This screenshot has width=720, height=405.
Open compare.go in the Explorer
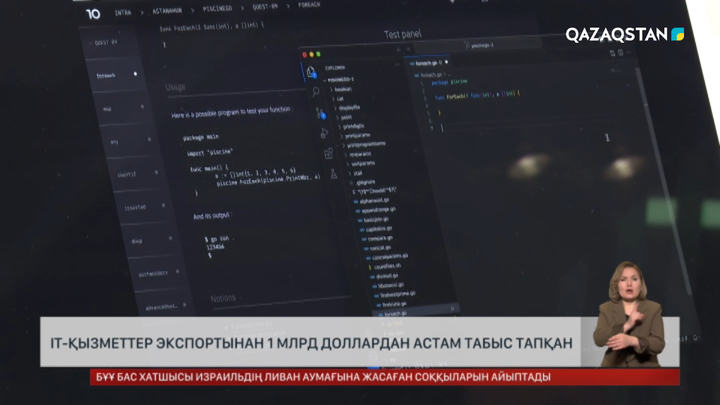[377, 238]
